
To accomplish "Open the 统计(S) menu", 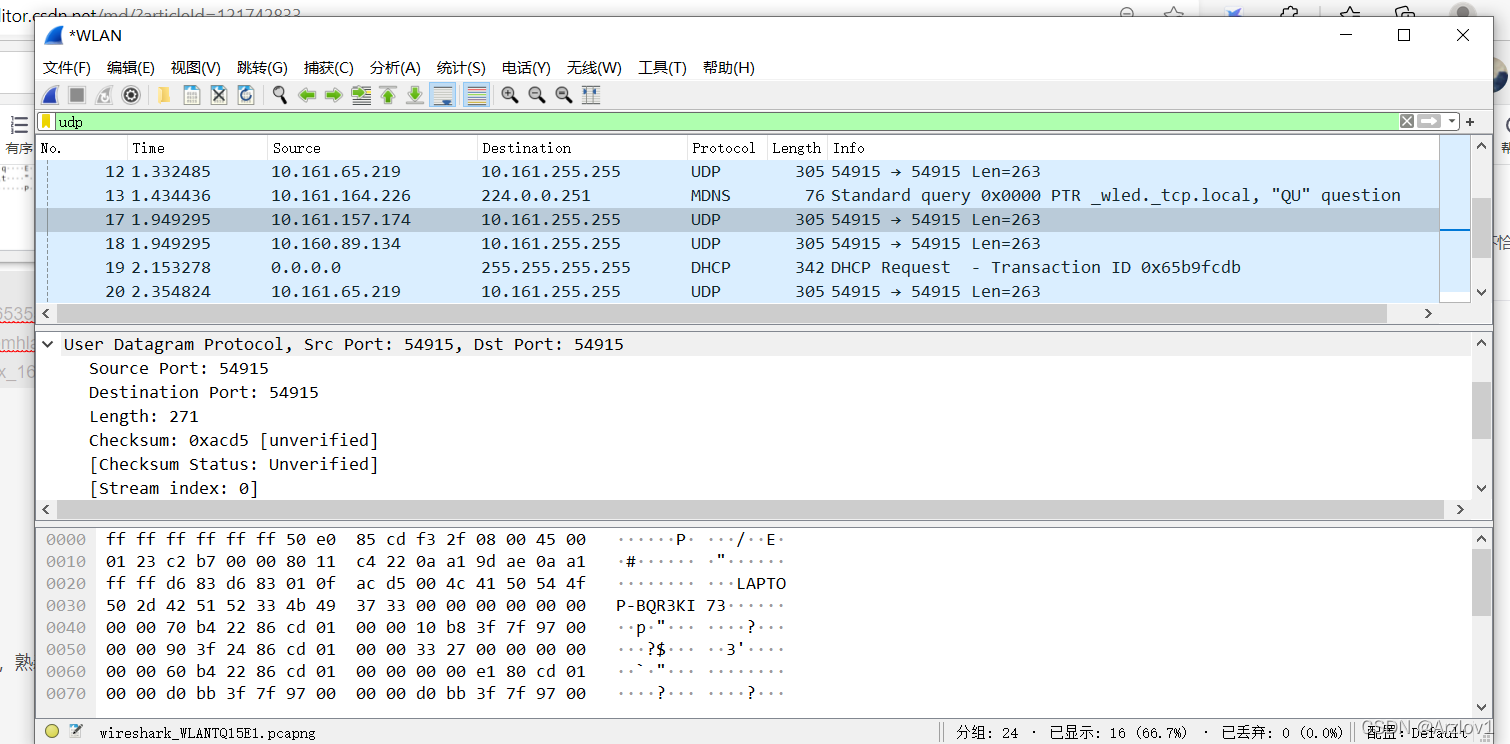I will click(461, 68).
